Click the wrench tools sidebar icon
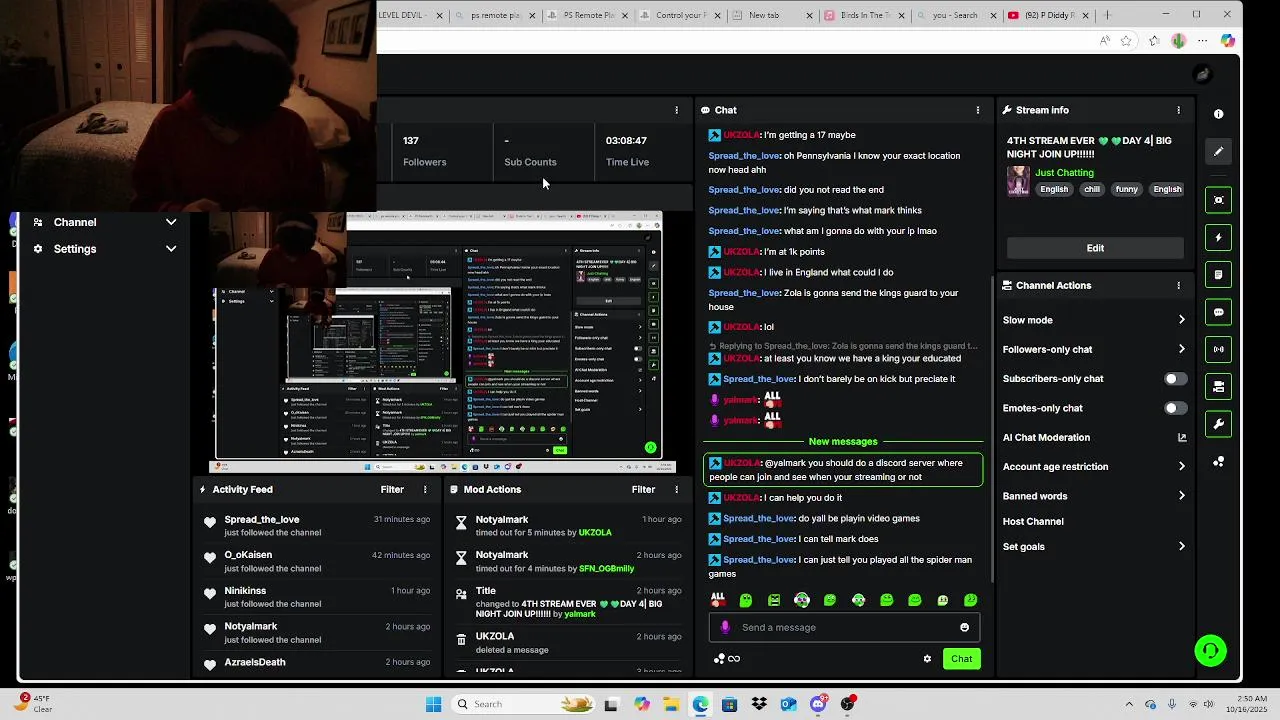Screen dimensions: 1280x720 1218,424
